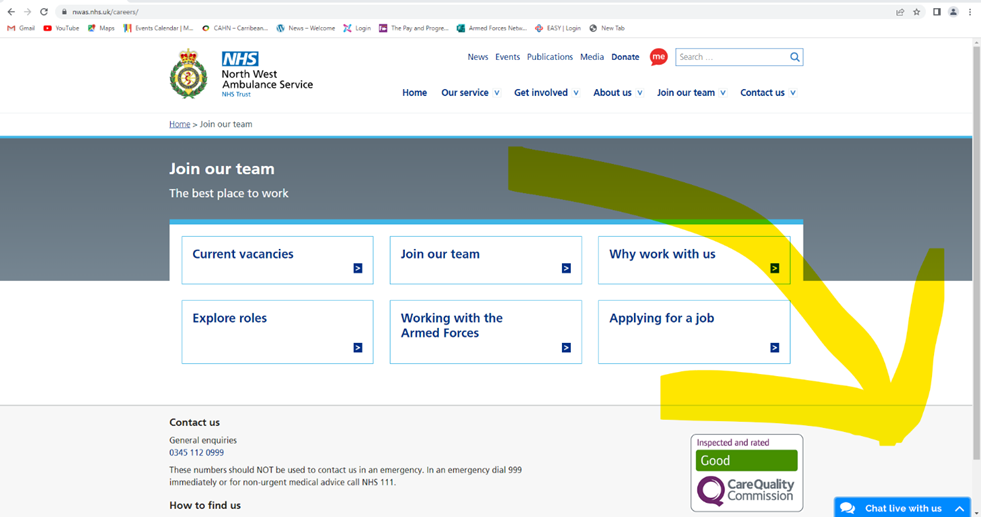Open Publications in the top menu
Viewport: 981px width, 517px height.
(550, 57)
